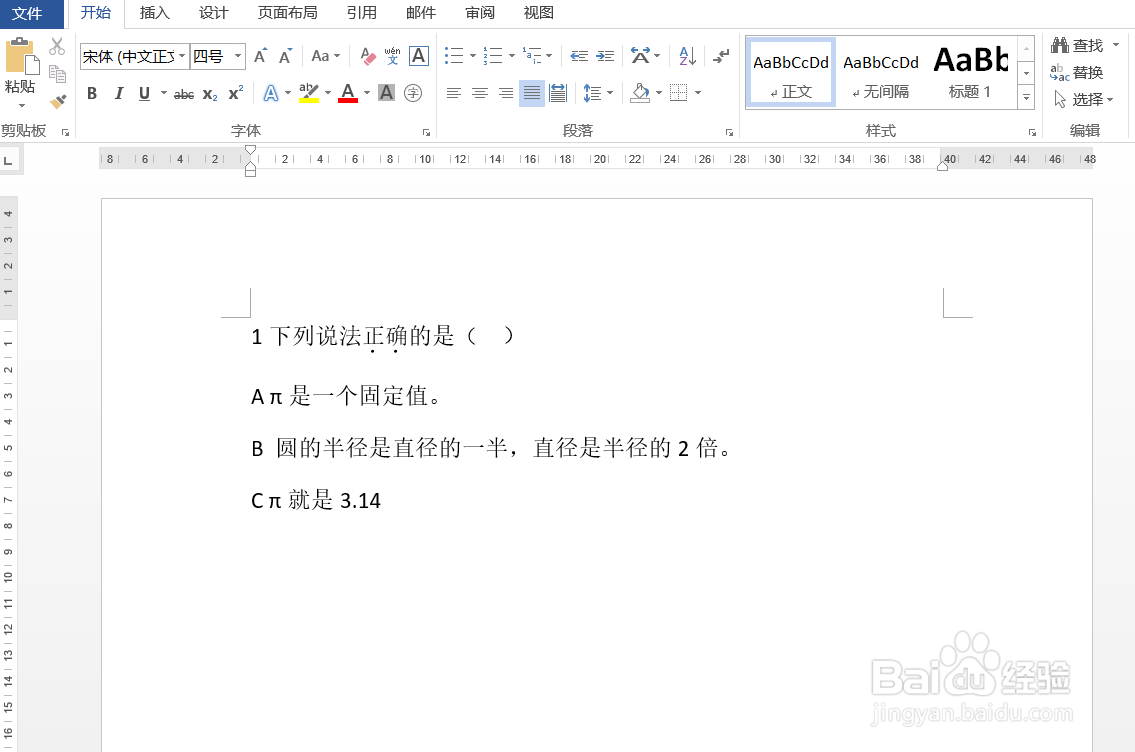Switch to the 引用 tab
This screenshot has height=752, width=1135.
pyautogui.click(x=361, y=13)
